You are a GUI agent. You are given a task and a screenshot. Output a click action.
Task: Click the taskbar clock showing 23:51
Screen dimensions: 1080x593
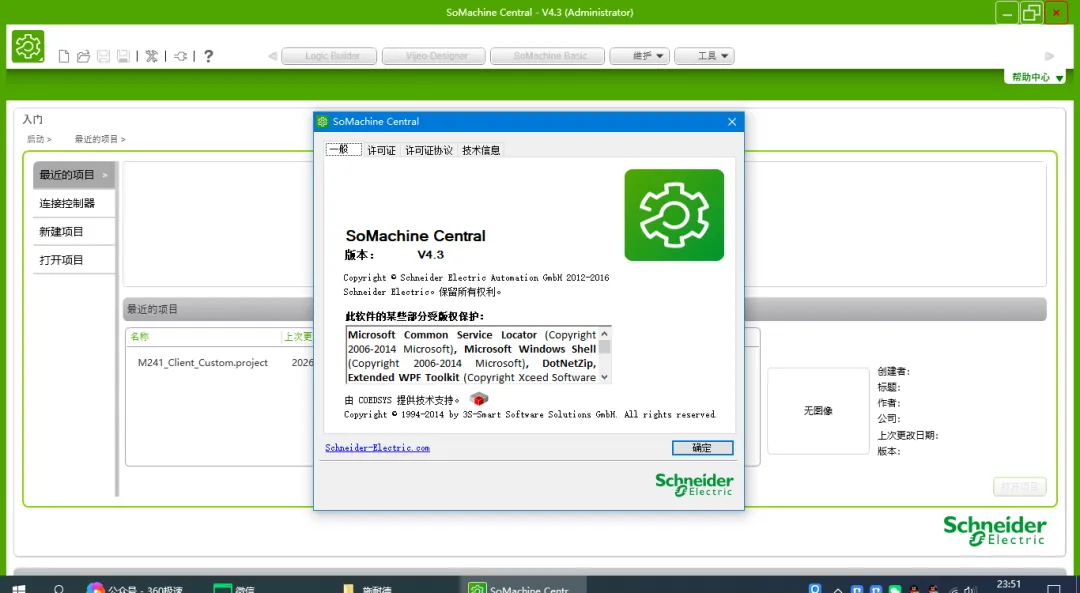tap(1008, 585)
